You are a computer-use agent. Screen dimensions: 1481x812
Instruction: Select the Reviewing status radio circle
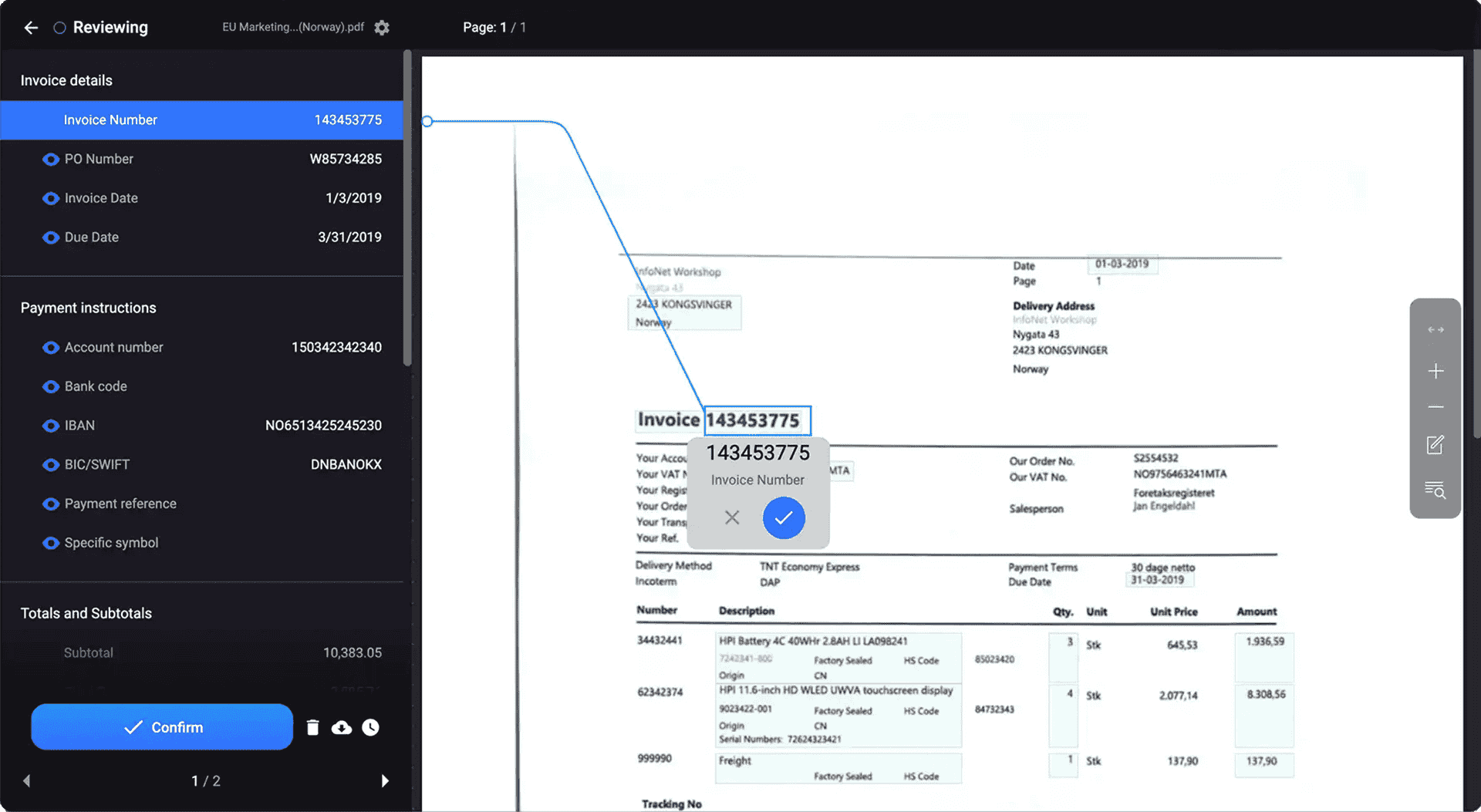59,28
